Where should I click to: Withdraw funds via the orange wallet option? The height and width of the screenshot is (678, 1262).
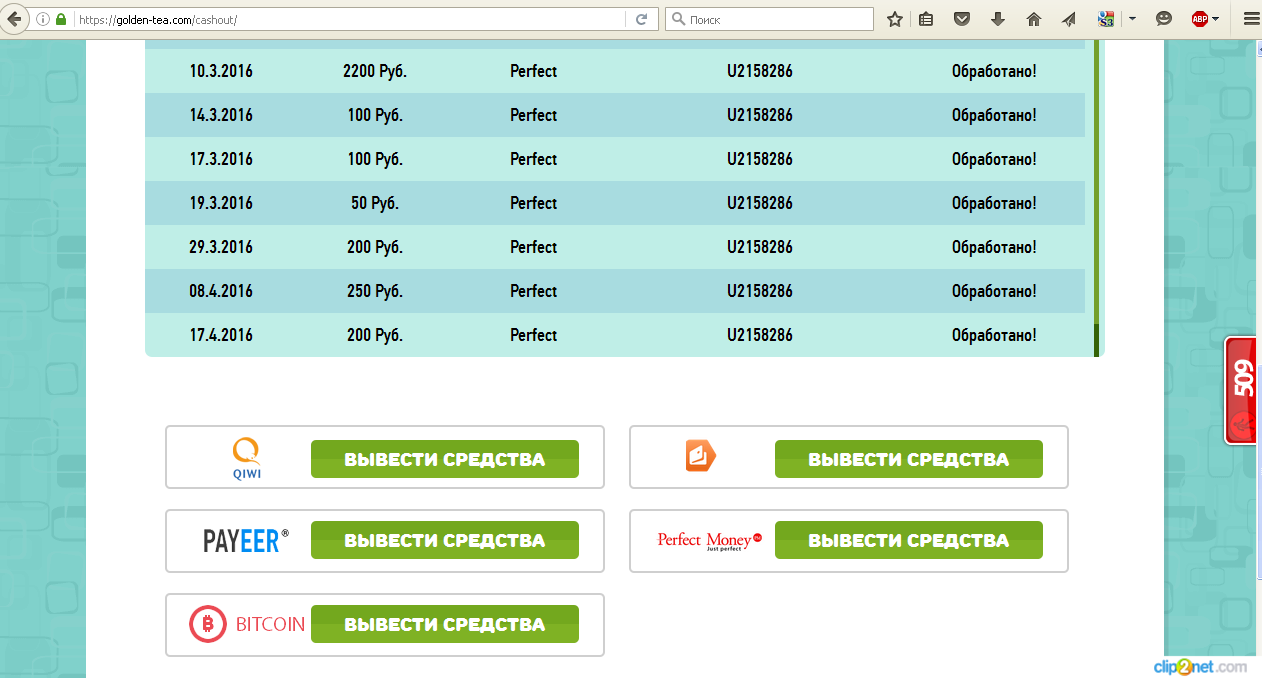[909, 459]
